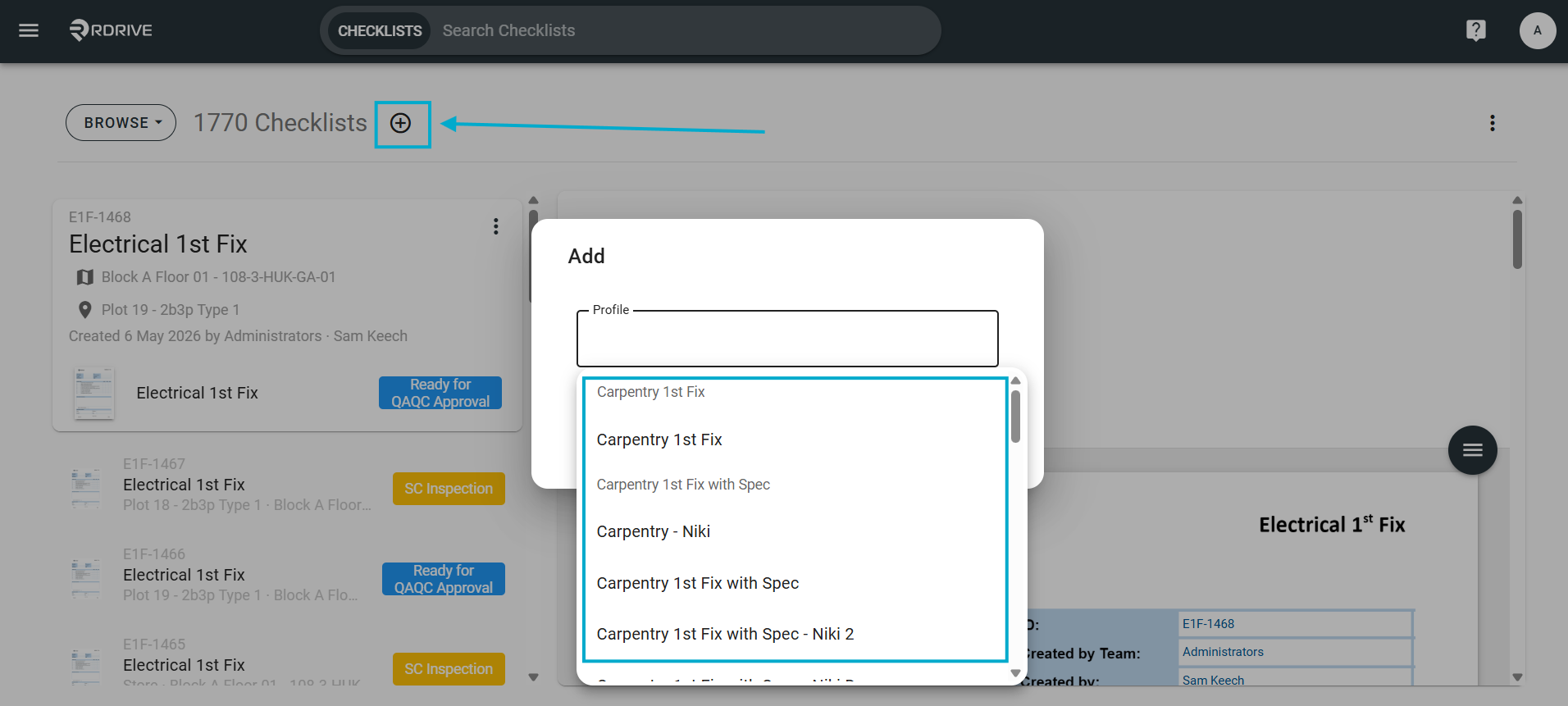Click the E1F-1466 checklist thumbnail icon
Screen dimensions: 1568x706
(86, 578)
